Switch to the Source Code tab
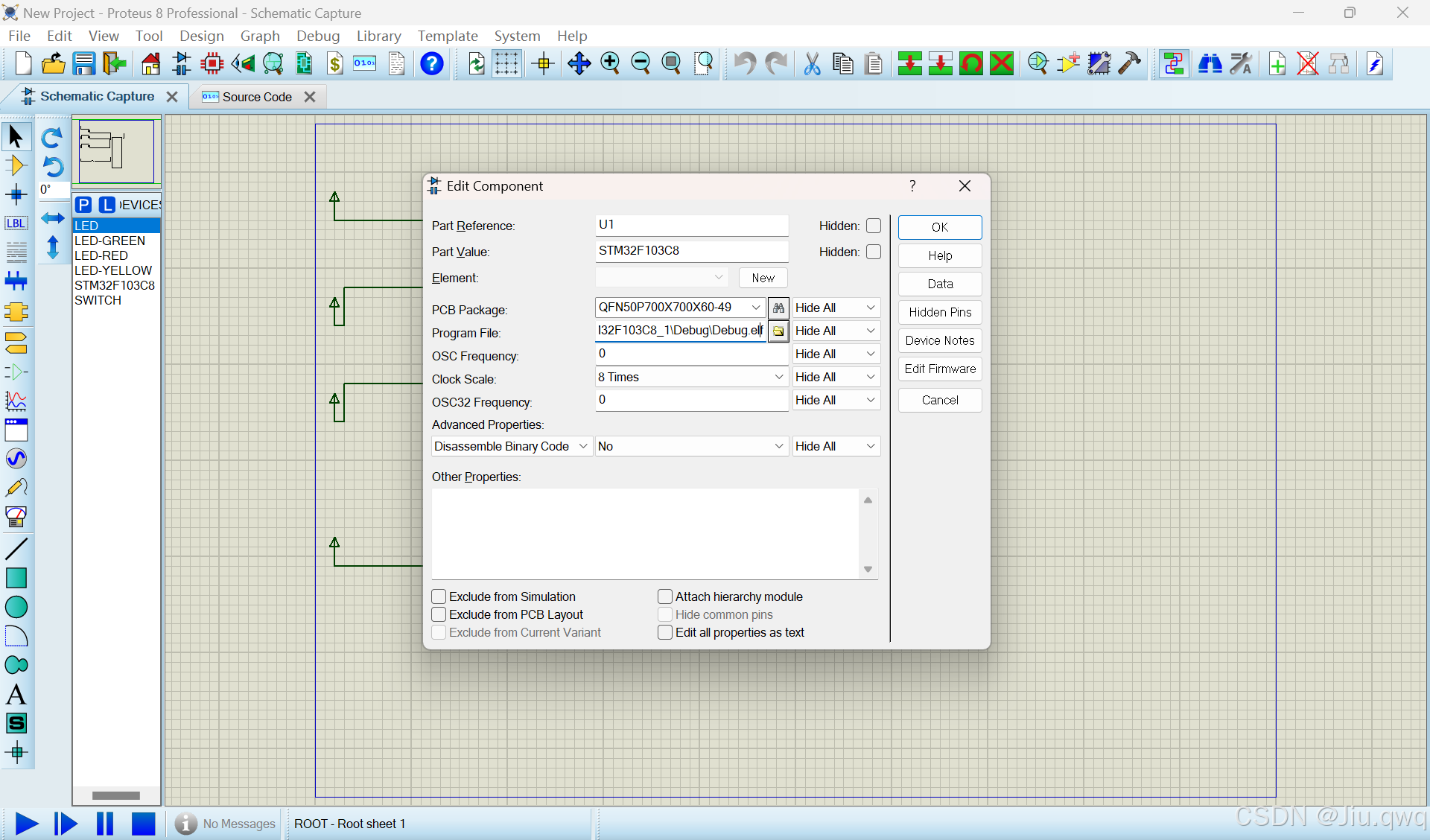The width and height of the screenshot is (1430, 840). click(x=256, y=97)
